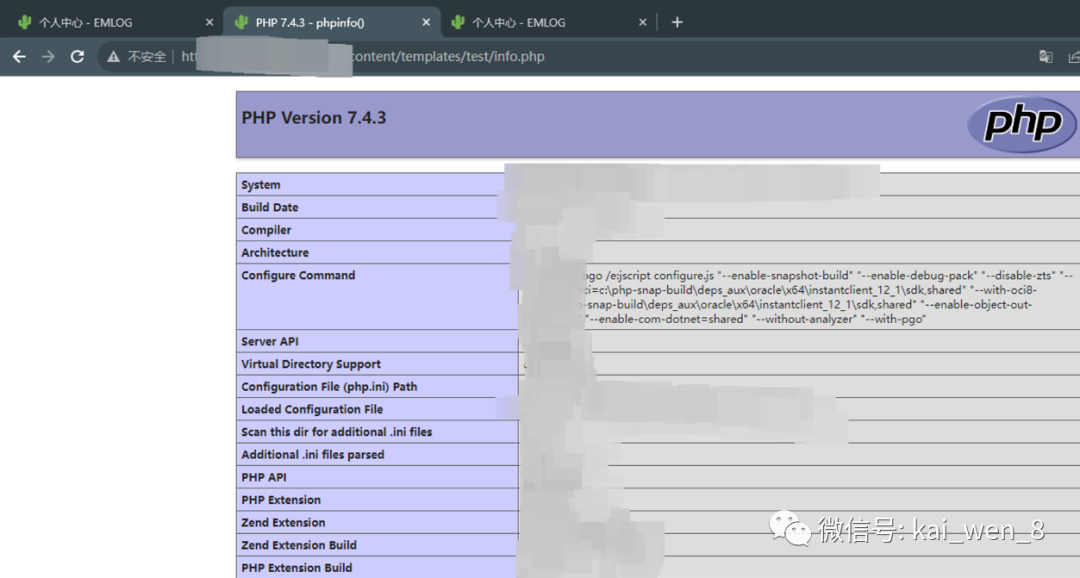Click the PHP API row label
The width and height of the screenshot is (1080, 578).
click(x=263, y=477)
